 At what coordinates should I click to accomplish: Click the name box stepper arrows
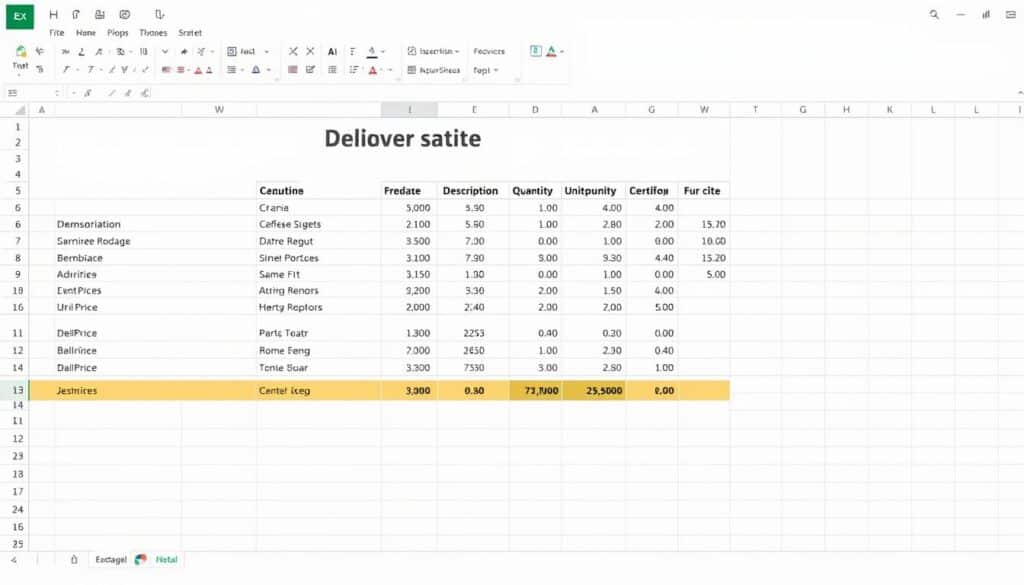tap(57, 93)
